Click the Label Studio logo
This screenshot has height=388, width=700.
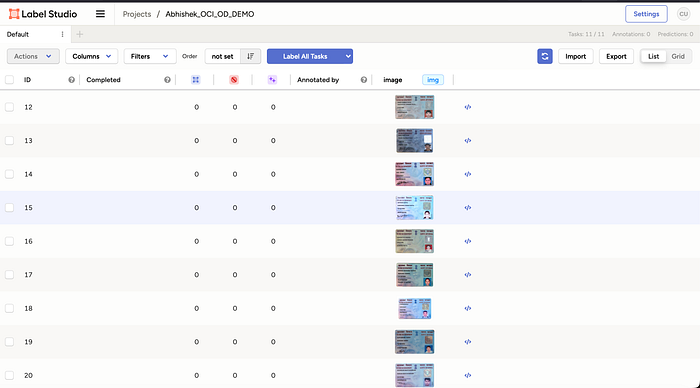coord(43,14)
